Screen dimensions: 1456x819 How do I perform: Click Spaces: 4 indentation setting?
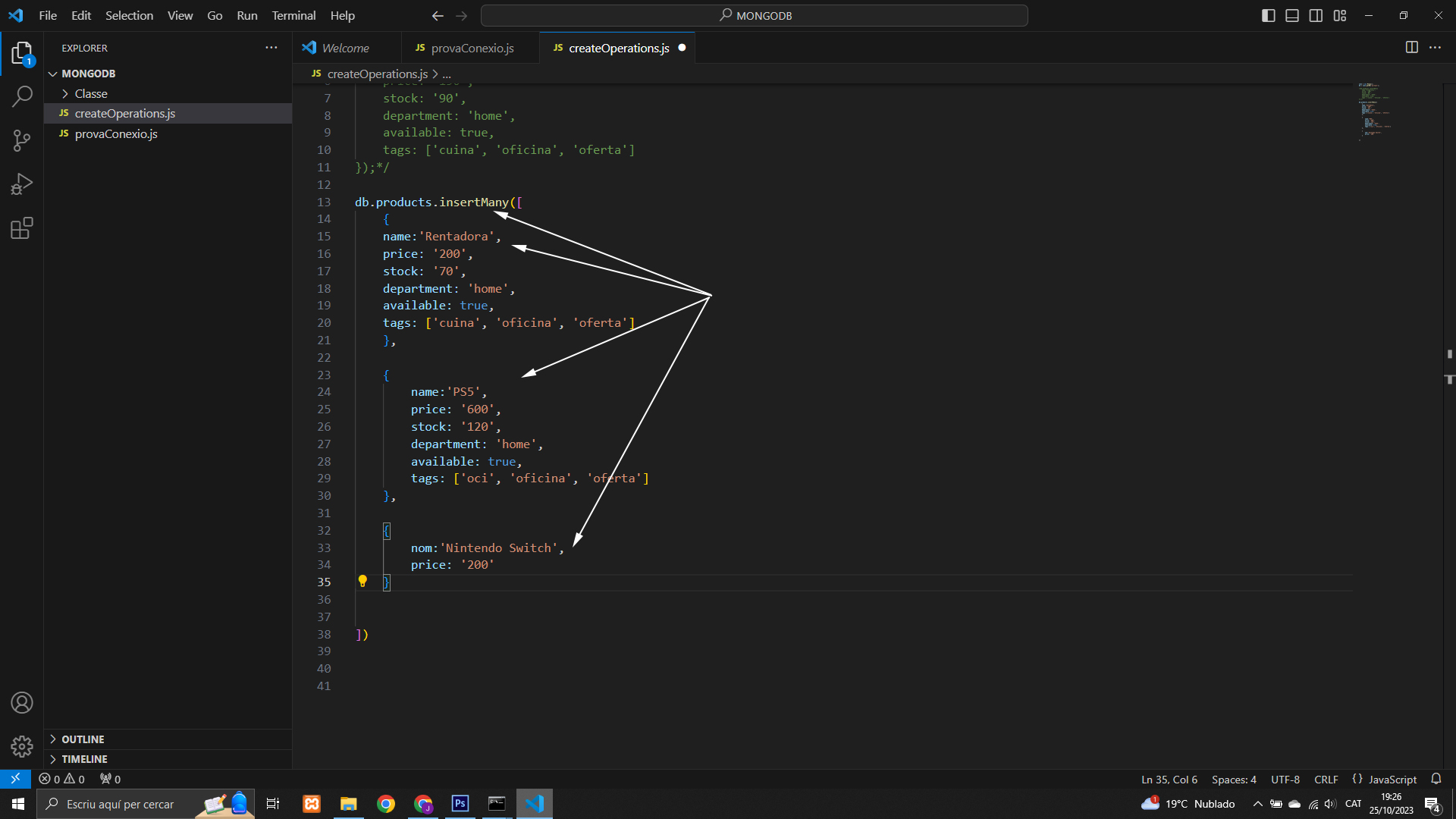click(1234, 780)
